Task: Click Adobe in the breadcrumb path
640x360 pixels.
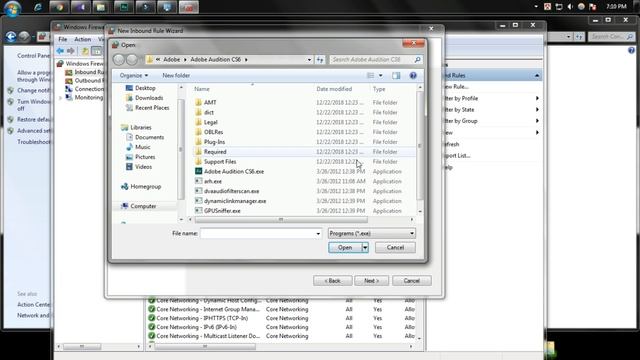Action: [x=171, y=60]
